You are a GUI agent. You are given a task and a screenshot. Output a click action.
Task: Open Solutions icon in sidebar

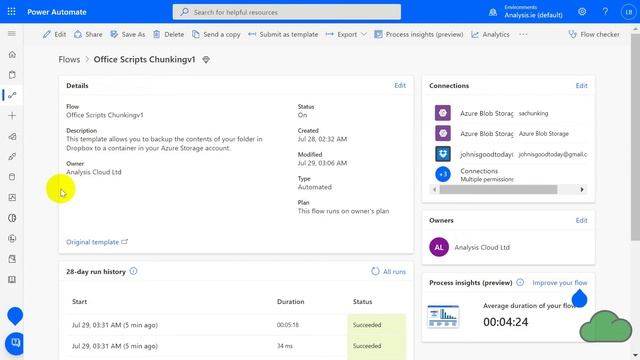[x=12, y=259]
